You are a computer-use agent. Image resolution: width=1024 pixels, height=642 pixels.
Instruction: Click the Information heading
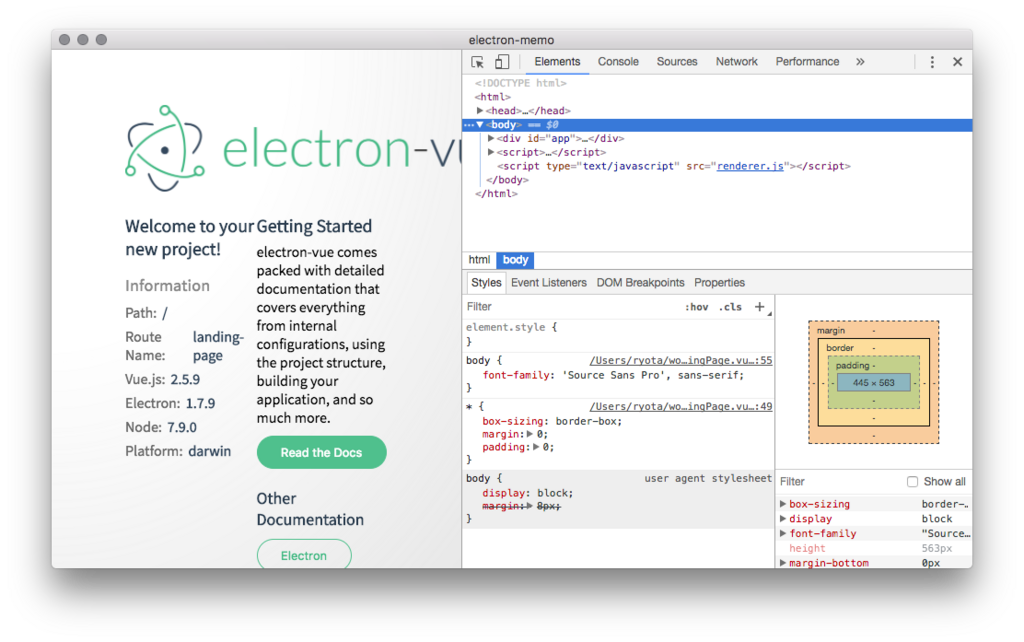point(167,286)
